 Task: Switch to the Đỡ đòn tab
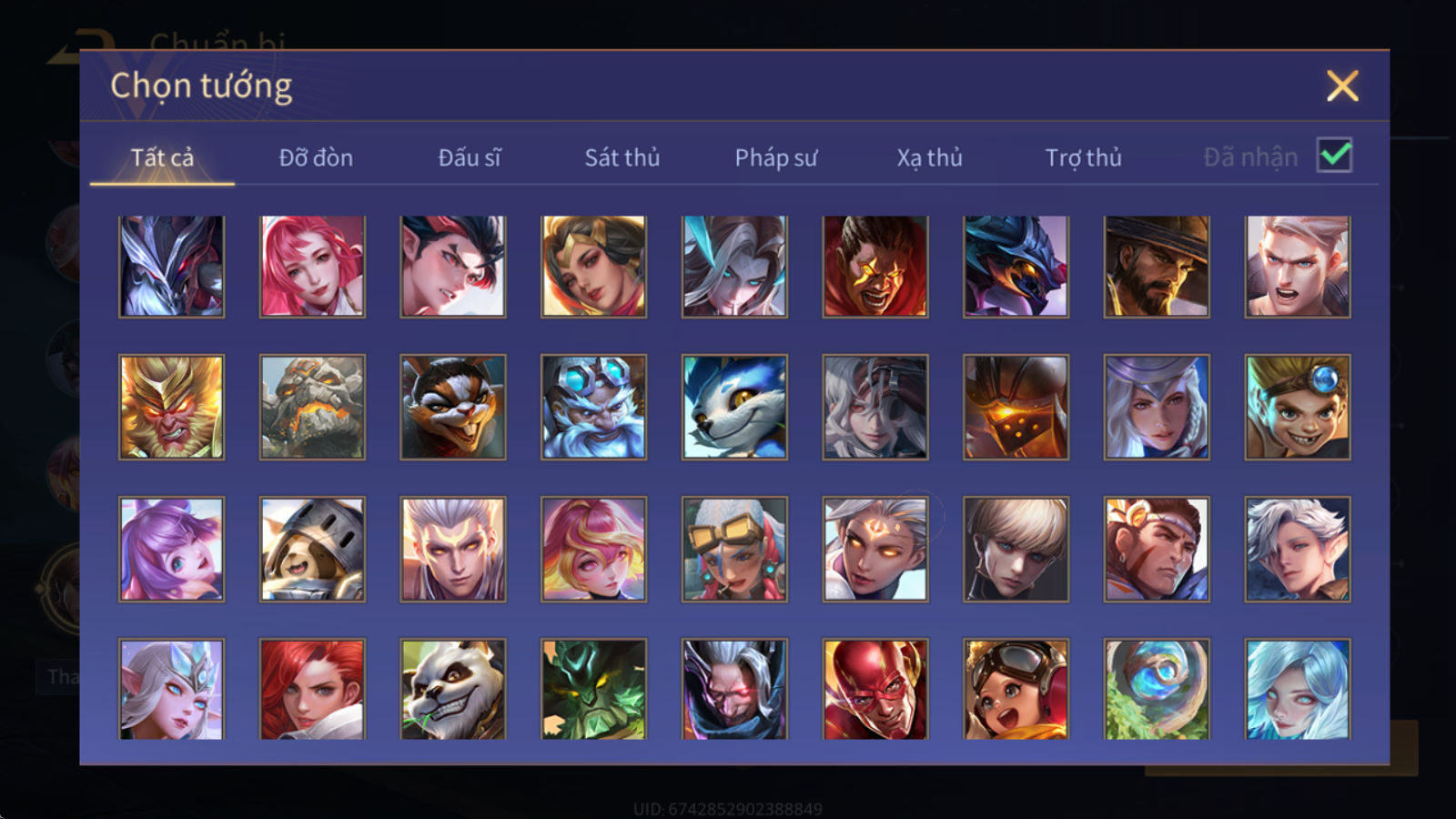[316, 158]
